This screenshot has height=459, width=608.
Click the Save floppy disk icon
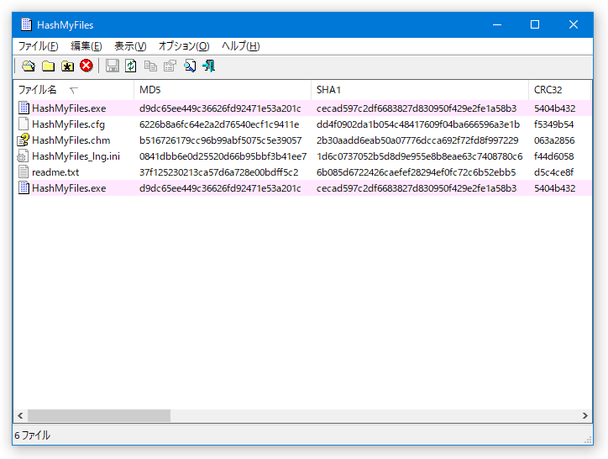[112, 66]
